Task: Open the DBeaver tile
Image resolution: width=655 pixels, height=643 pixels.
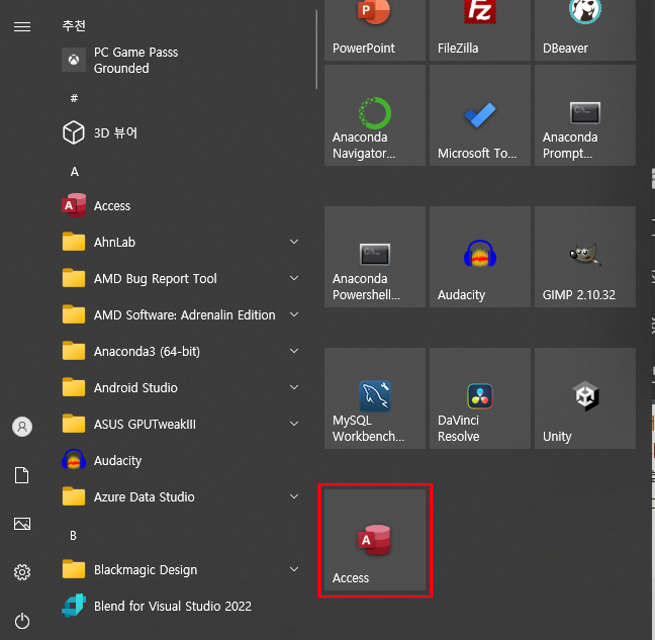Action: click(585, 30)
